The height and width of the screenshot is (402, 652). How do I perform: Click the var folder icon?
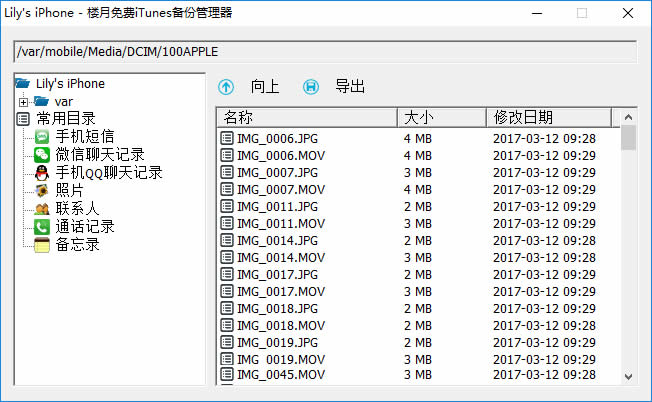42,101
